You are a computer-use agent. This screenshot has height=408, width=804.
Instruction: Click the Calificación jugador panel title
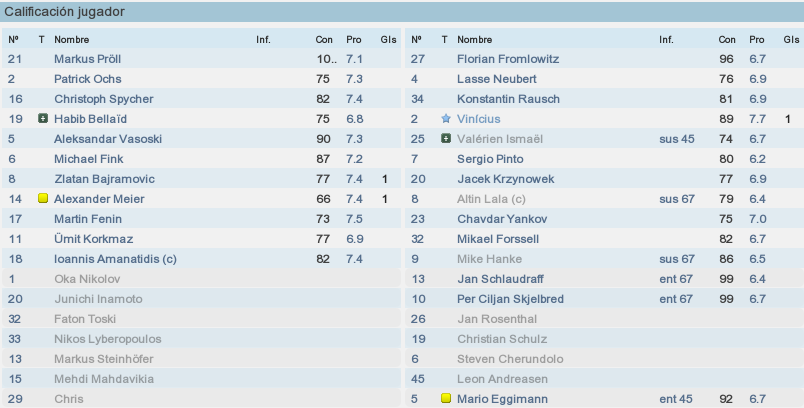(65, 11)
